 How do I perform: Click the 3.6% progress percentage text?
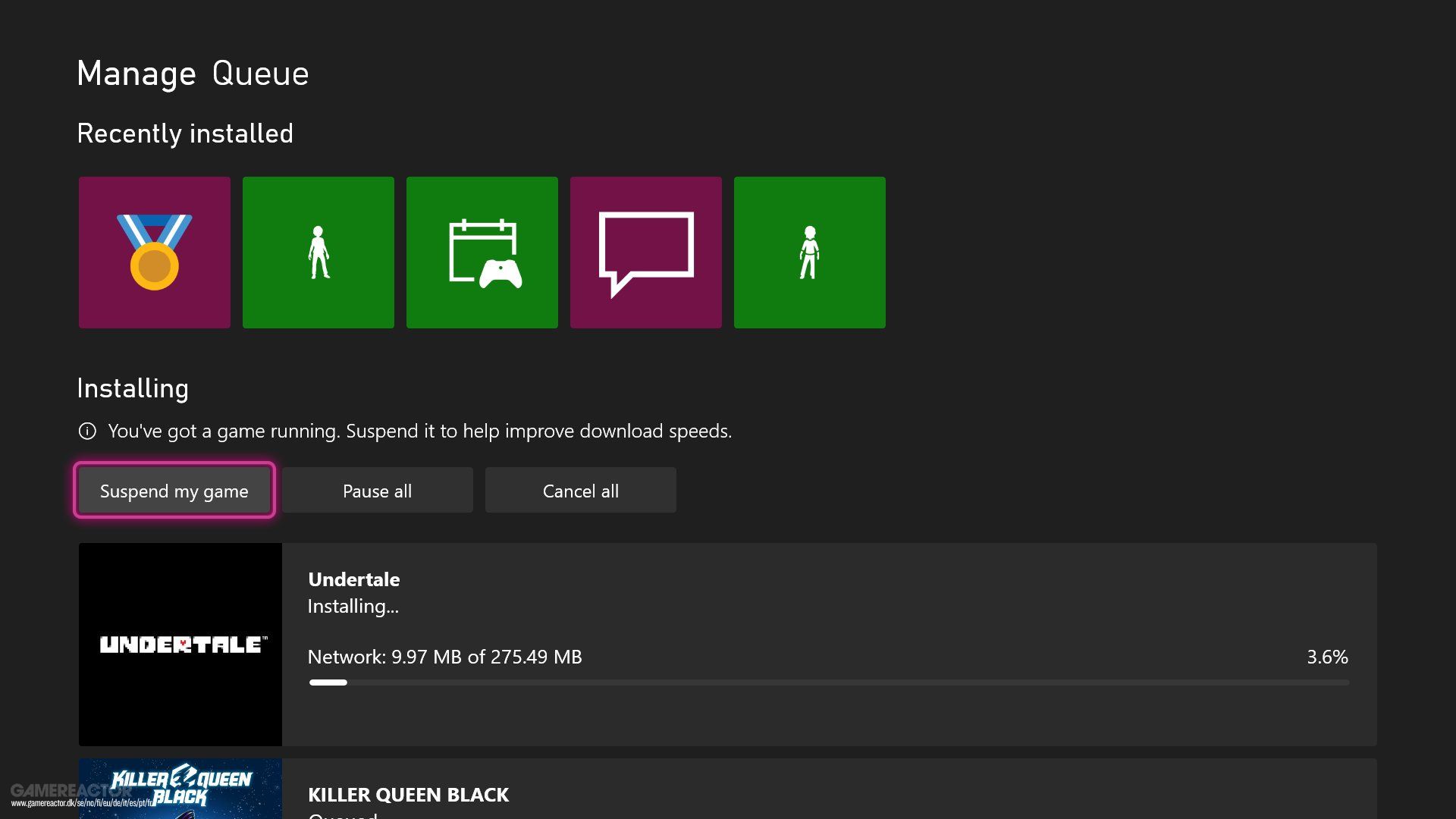click(x=1327, y=657)
